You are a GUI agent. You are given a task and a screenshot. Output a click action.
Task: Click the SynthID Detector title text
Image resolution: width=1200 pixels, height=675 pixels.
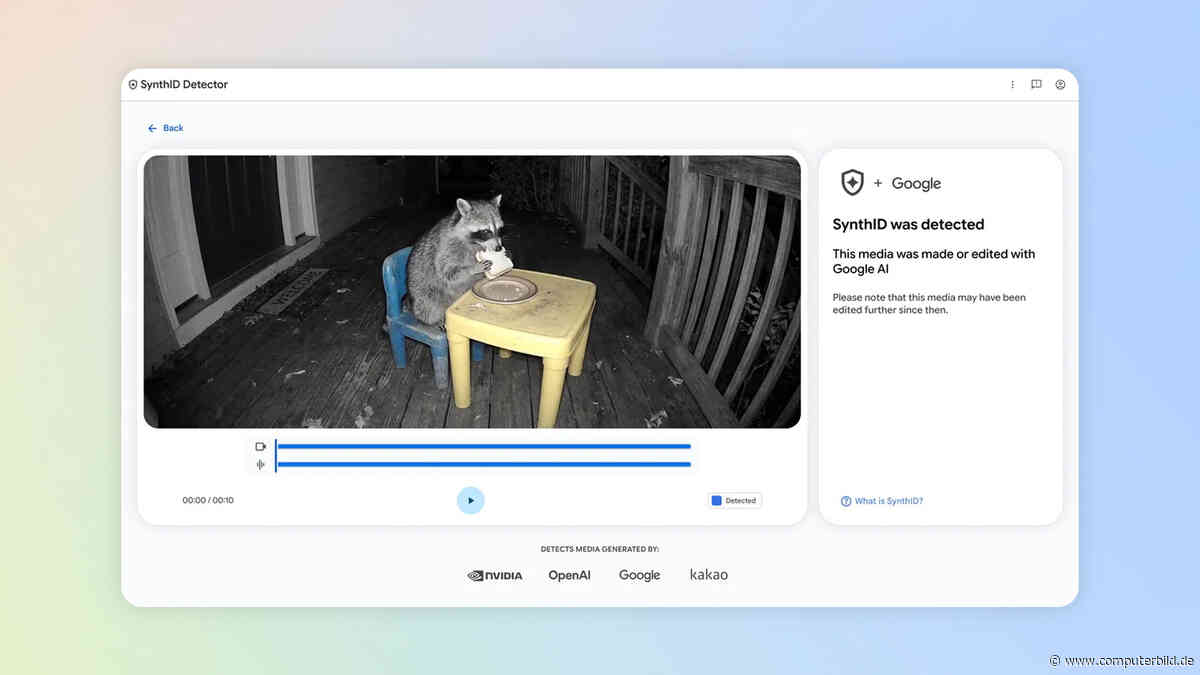coord(184,85)
